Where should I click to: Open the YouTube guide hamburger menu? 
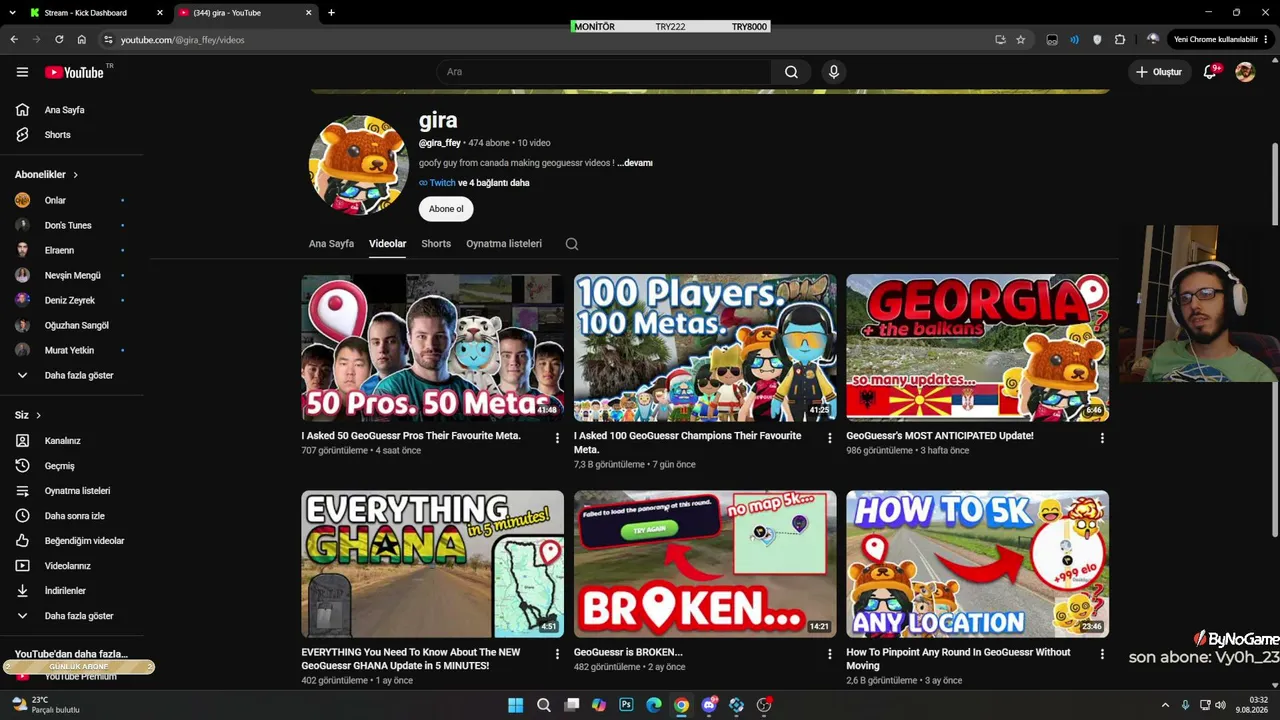[x=22, y=72]
